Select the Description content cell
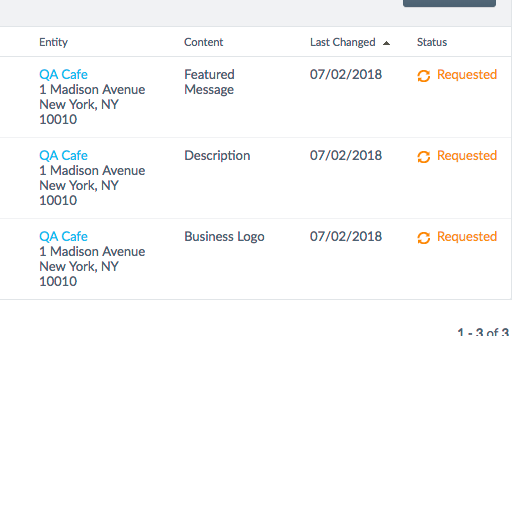 coord(217,156)
